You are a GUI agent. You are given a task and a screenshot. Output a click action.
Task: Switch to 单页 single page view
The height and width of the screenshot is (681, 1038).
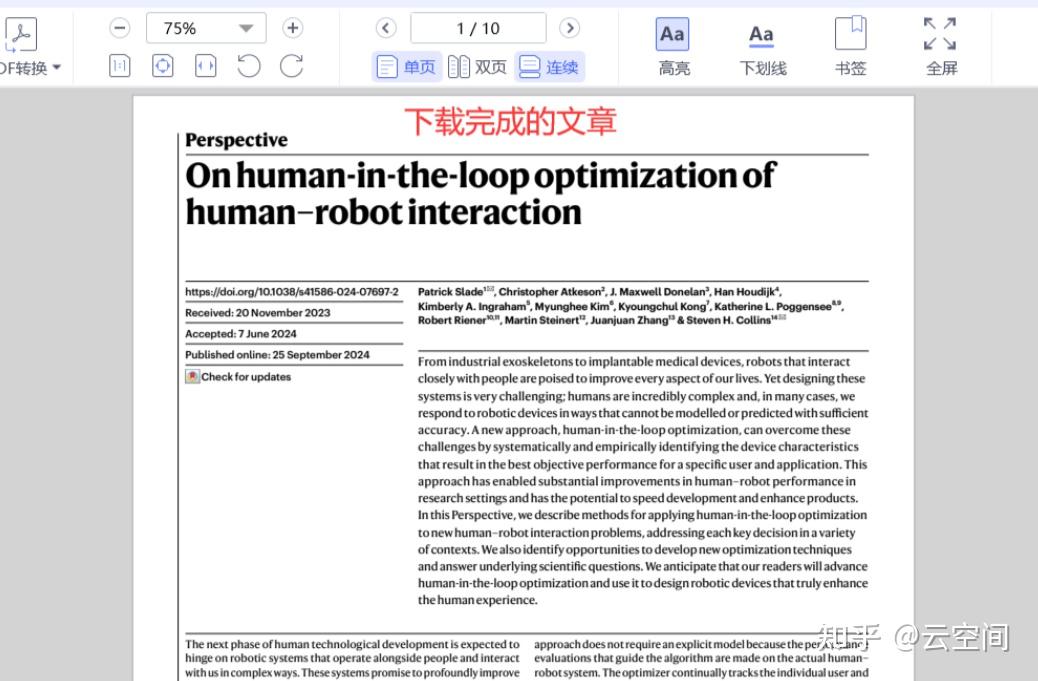[406, 67]
